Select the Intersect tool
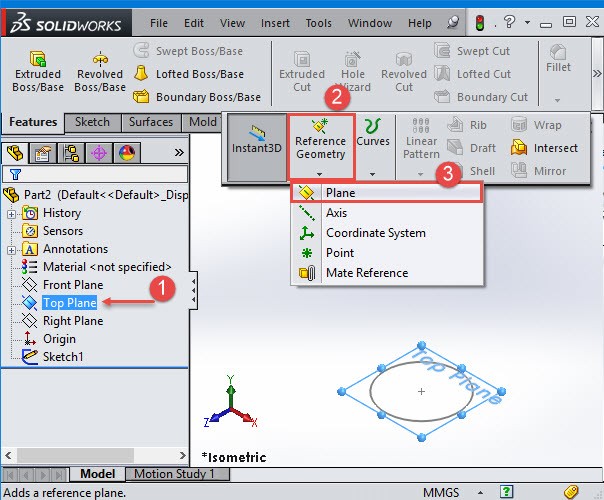 pos(544,148)
